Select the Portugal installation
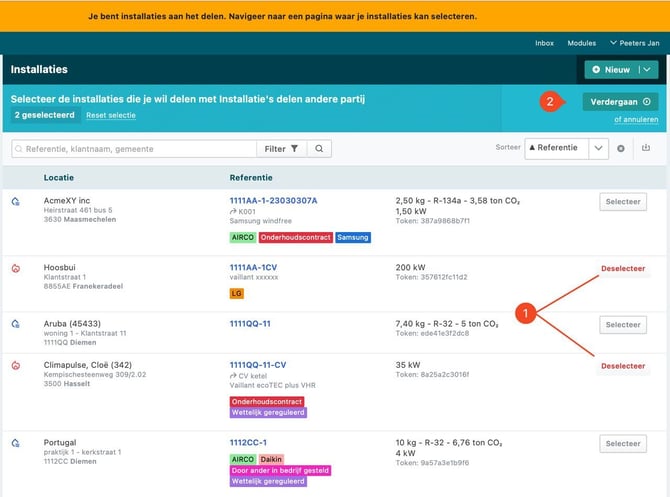The image size is (670, 497). point(623,444)
